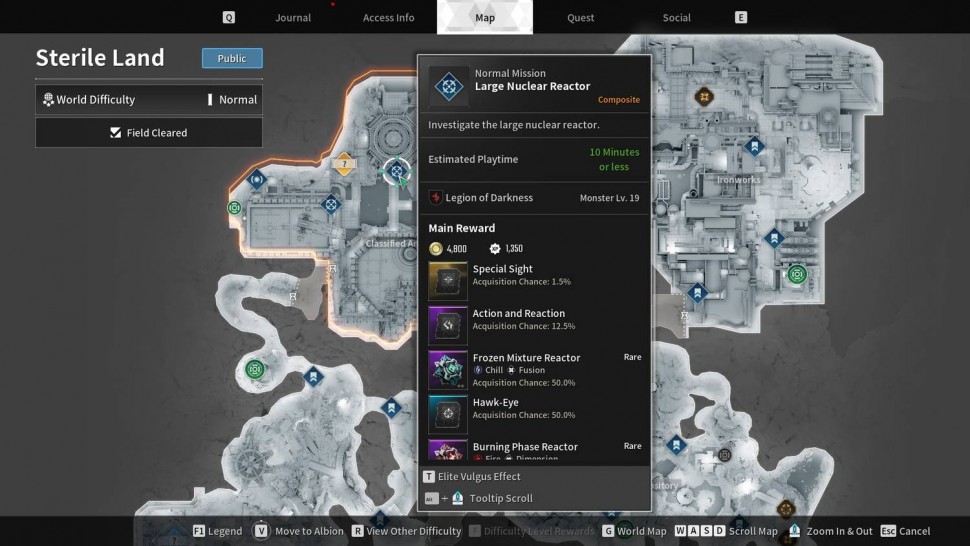Open the Journal tab
This screenshot has height=546, width=970.
tap(292, 18)
